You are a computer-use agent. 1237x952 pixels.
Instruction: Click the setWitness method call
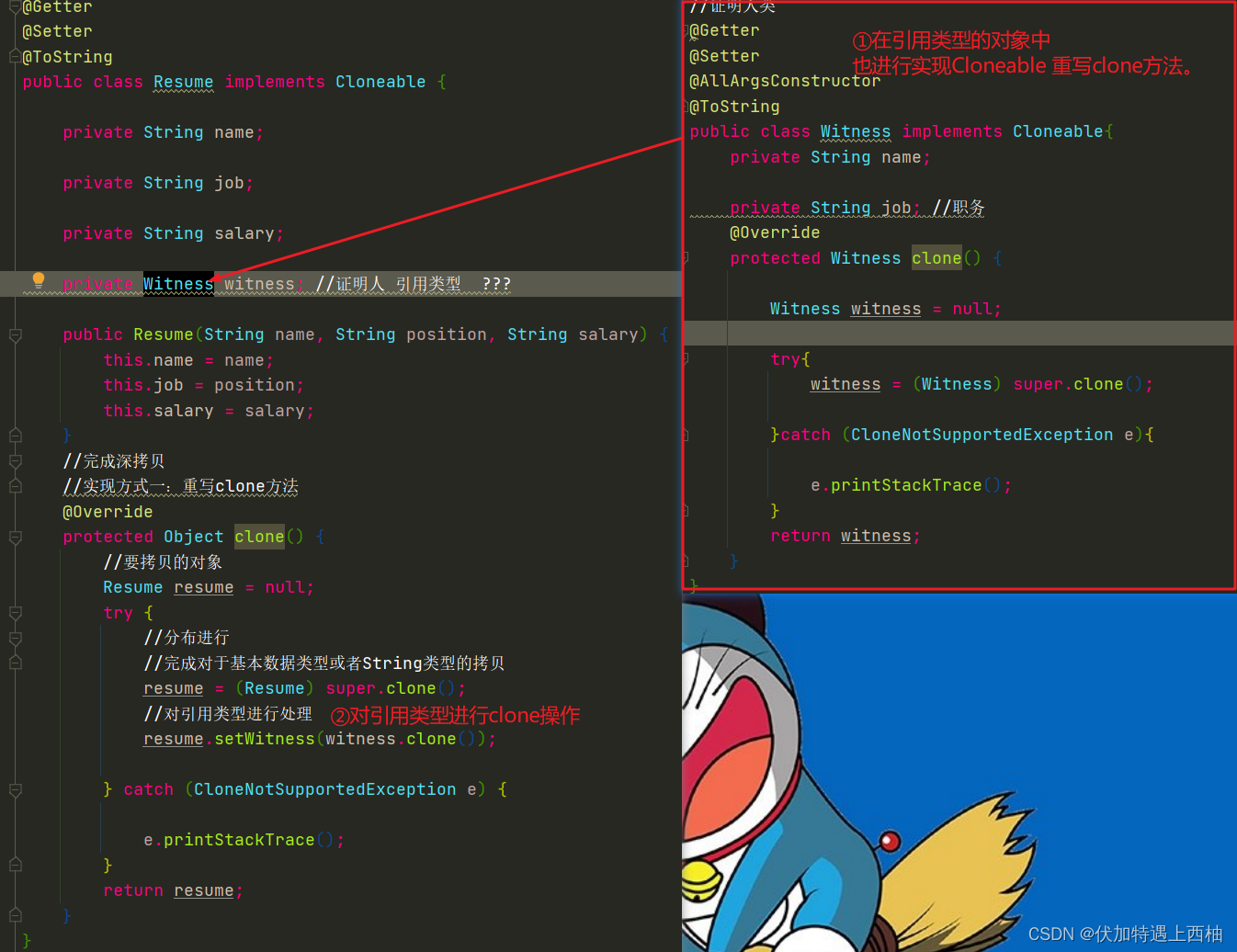tap(264, 739)
